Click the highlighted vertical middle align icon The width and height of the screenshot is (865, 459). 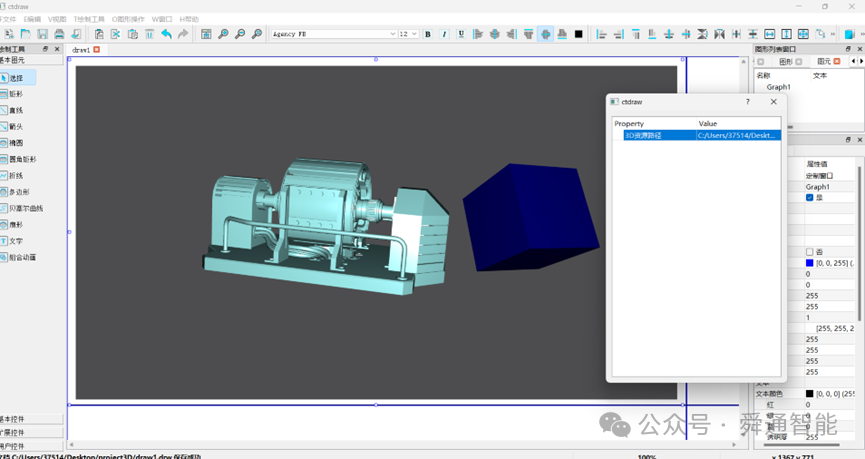tap(545, 34)
